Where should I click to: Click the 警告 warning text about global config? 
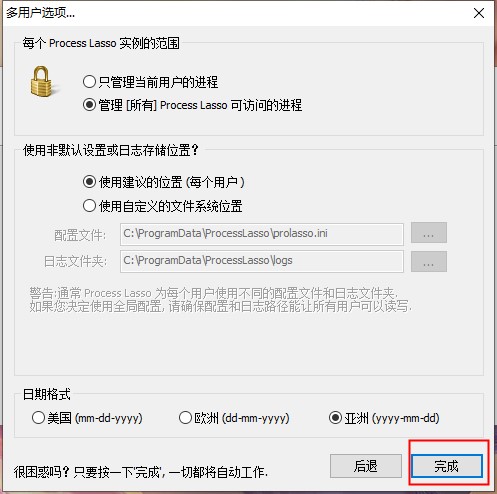click(x=220, y=300)
